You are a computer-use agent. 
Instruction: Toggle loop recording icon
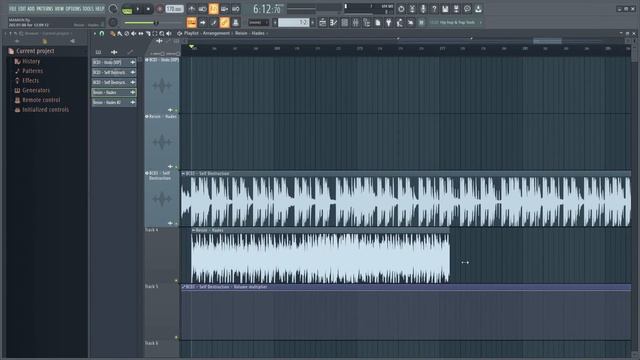coord(236,9)
